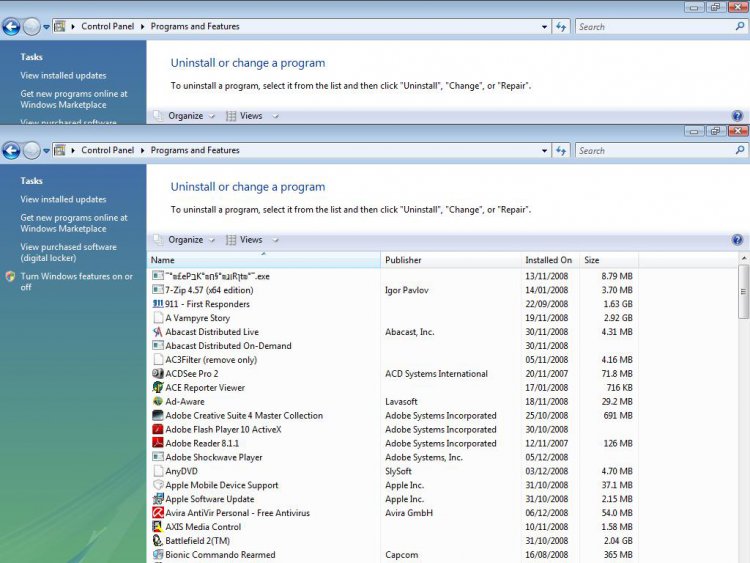Open the front window's recent pages dropdown arrow
The width and height of the screenshot is (750, 563).
[46, 151]
